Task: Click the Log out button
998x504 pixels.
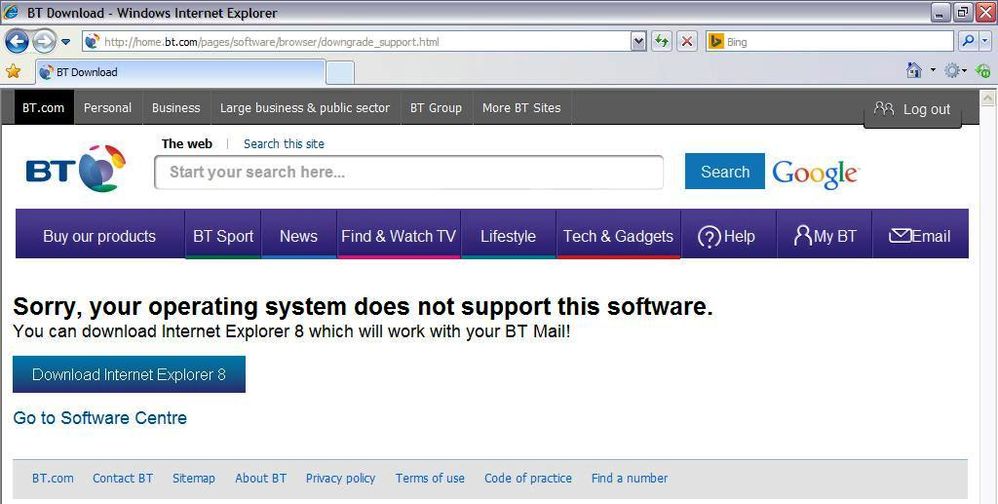Action: 912,109
